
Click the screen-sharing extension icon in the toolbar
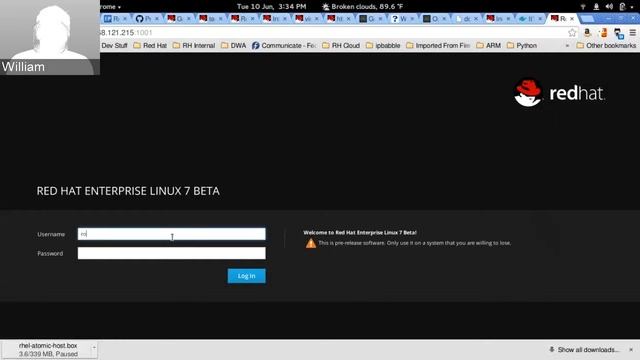click(618, 33)
